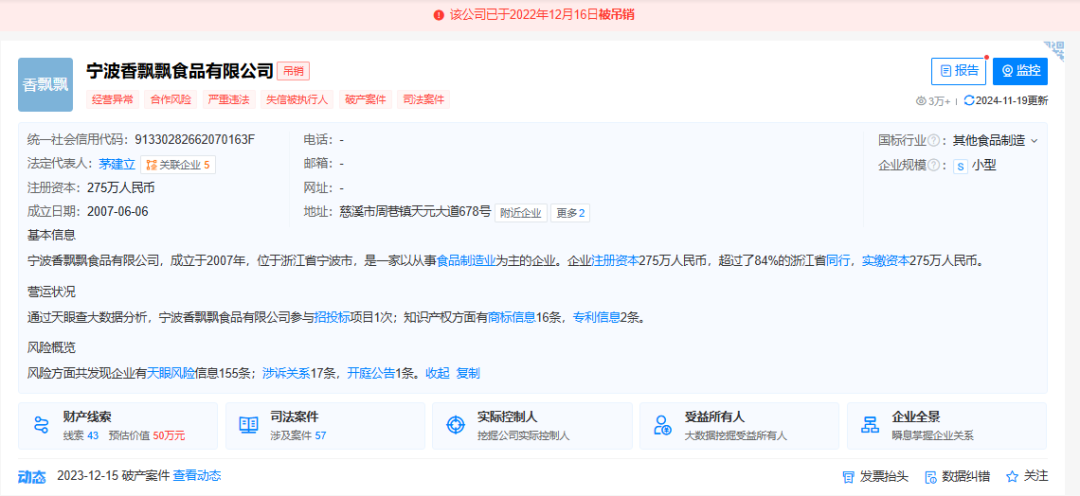Click the 发票抬头 invoice icon
1080x496 pixels.
coord(849,477)
